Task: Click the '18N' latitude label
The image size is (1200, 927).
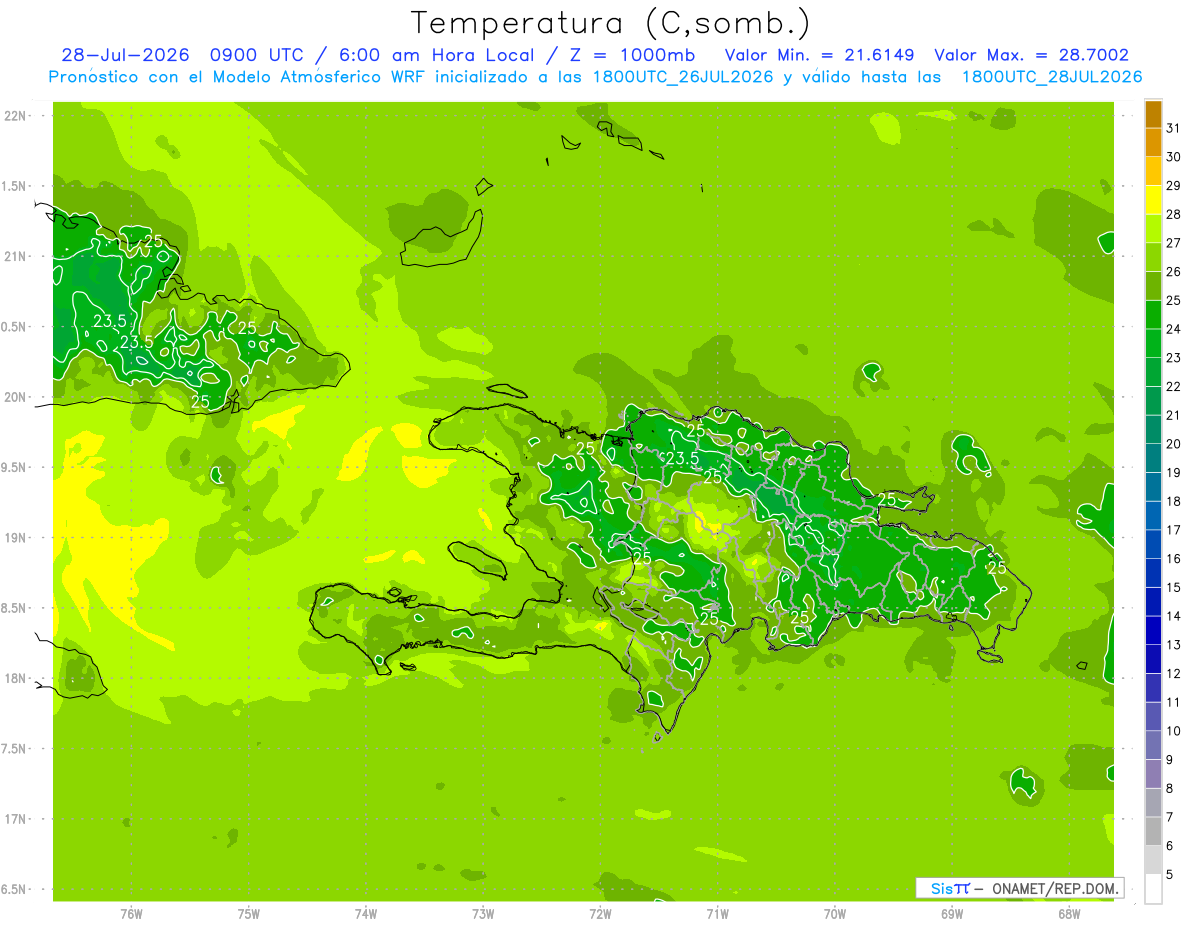Action: coord(17,679)
